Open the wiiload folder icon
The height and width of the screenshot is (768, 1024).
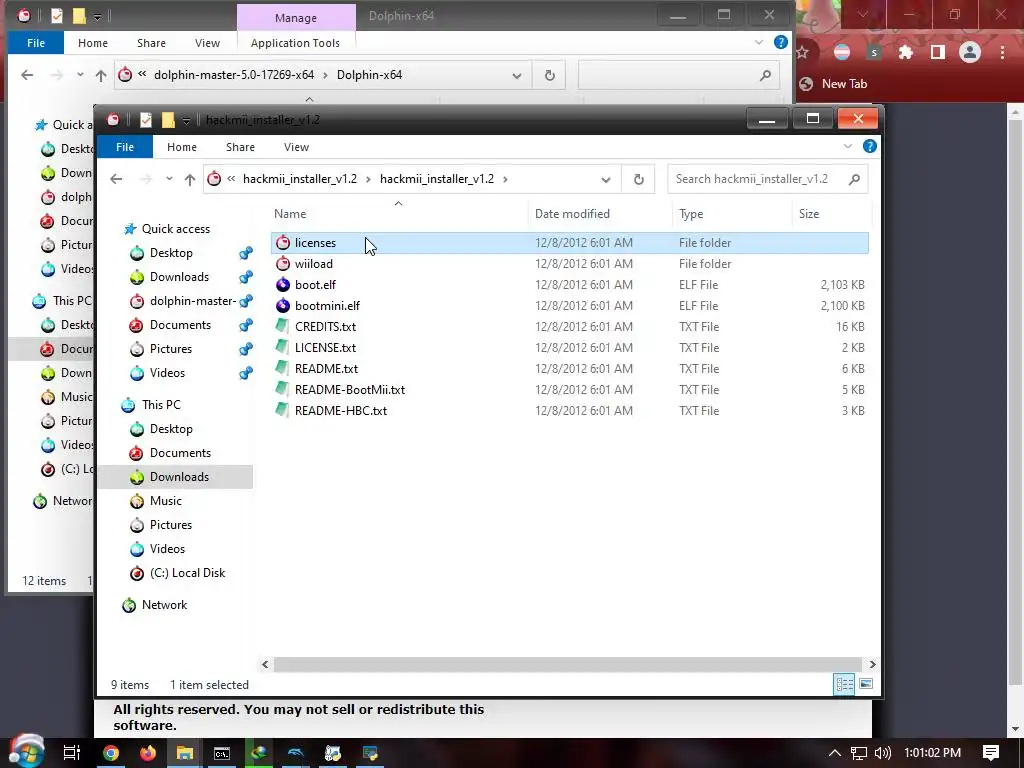pos(283,264)
